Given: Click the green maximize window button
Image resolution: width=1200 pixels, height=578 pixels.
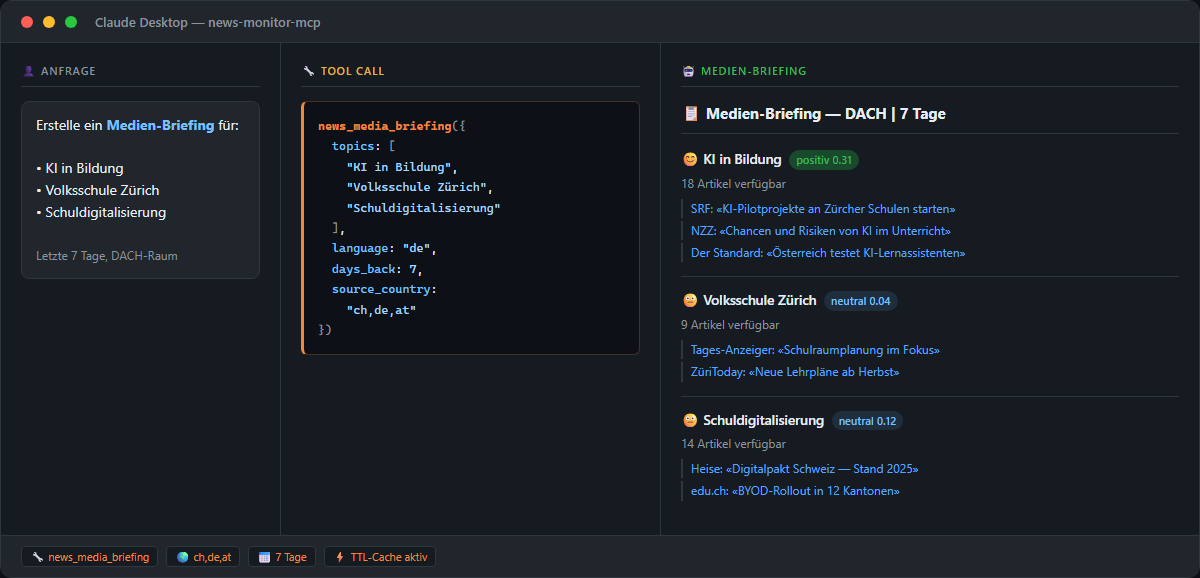Looking at the screenshot, I should tap(71, 22).
